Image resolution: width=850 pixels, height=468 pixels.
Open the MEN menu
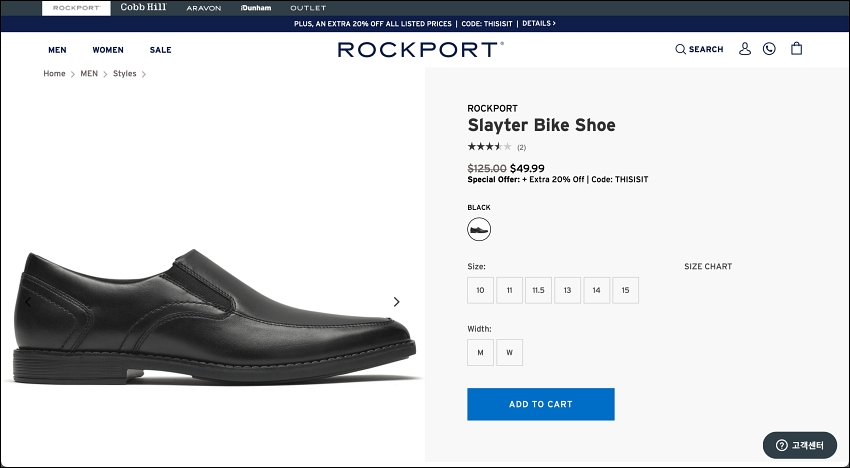(x=57, y=50)
